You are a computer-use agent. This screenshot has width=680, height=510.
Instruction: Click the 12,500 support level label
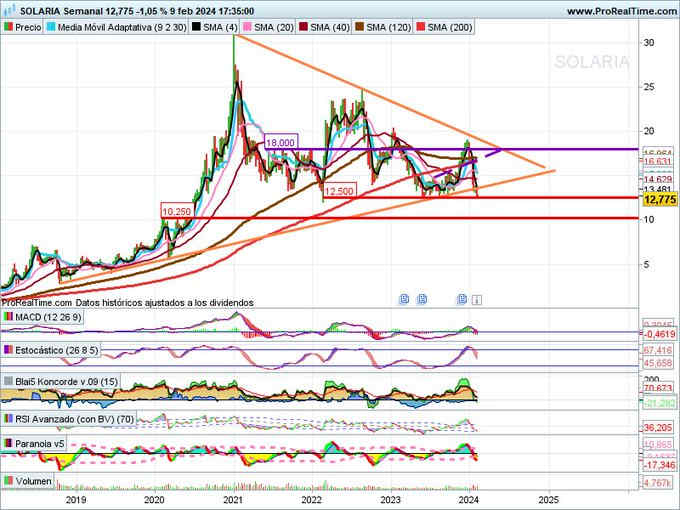coord(339,191)
